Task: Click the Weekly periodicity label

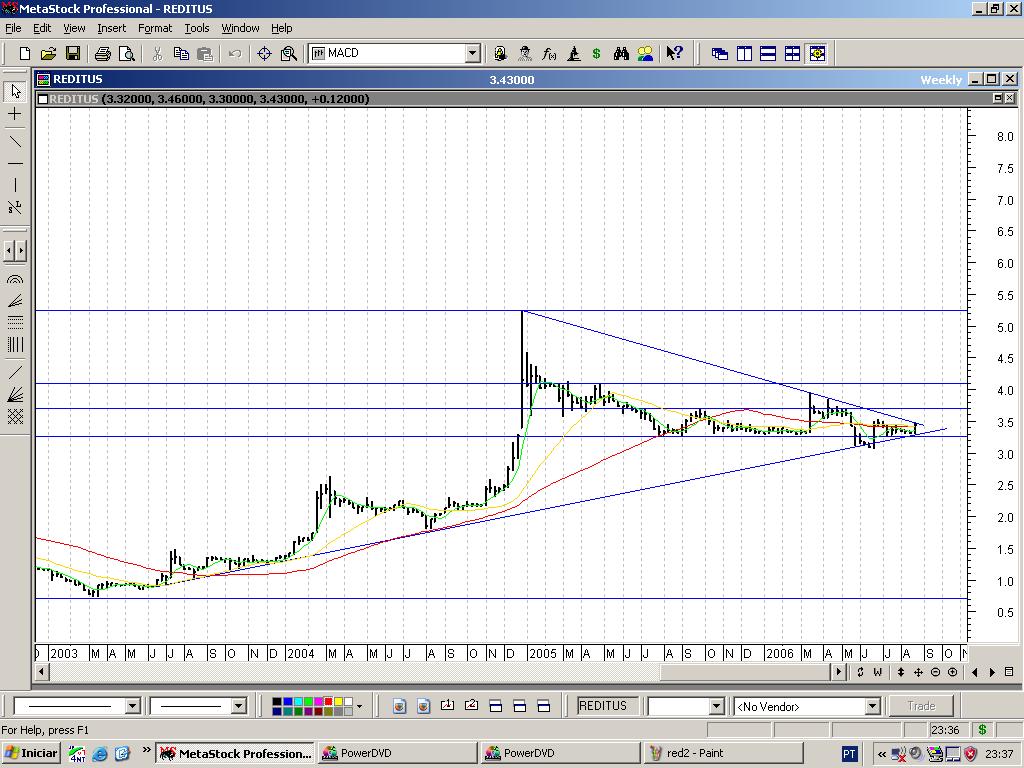Action: click(940, 80)
